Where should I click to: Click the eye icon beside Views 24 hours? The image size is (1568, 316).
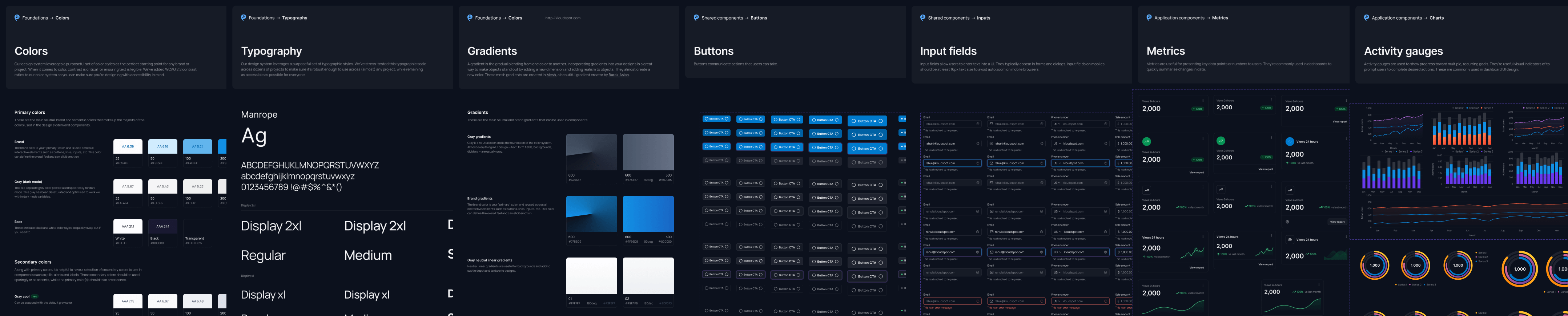[1290, 239]
